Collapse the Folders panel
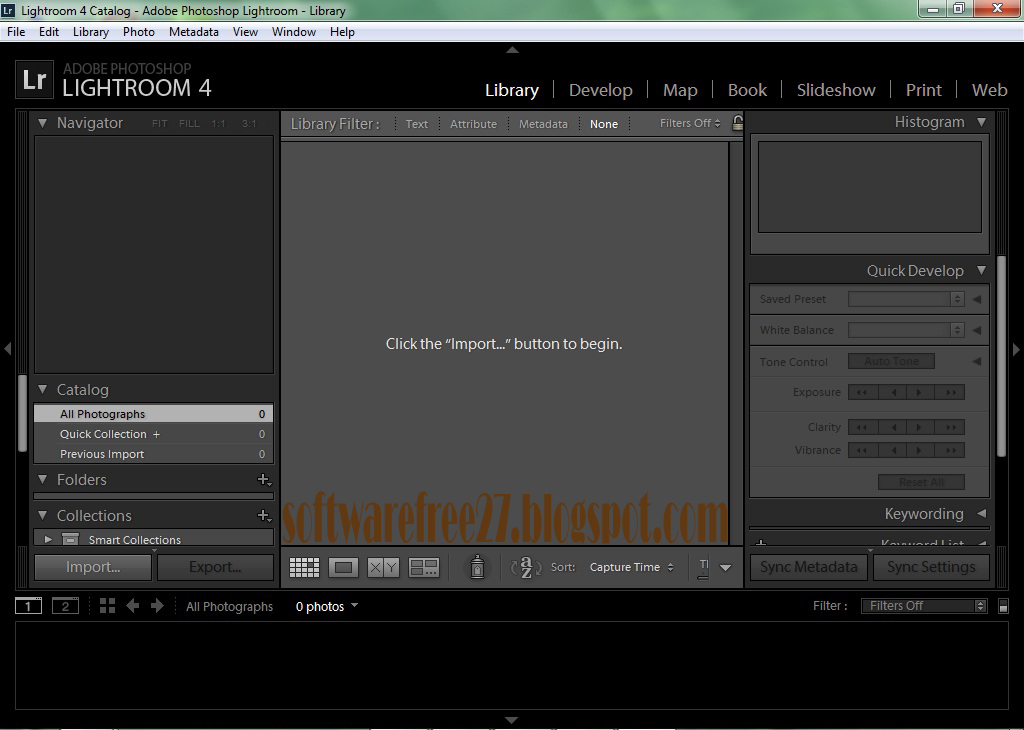The image size is (1024, 730). pos(42,479)
